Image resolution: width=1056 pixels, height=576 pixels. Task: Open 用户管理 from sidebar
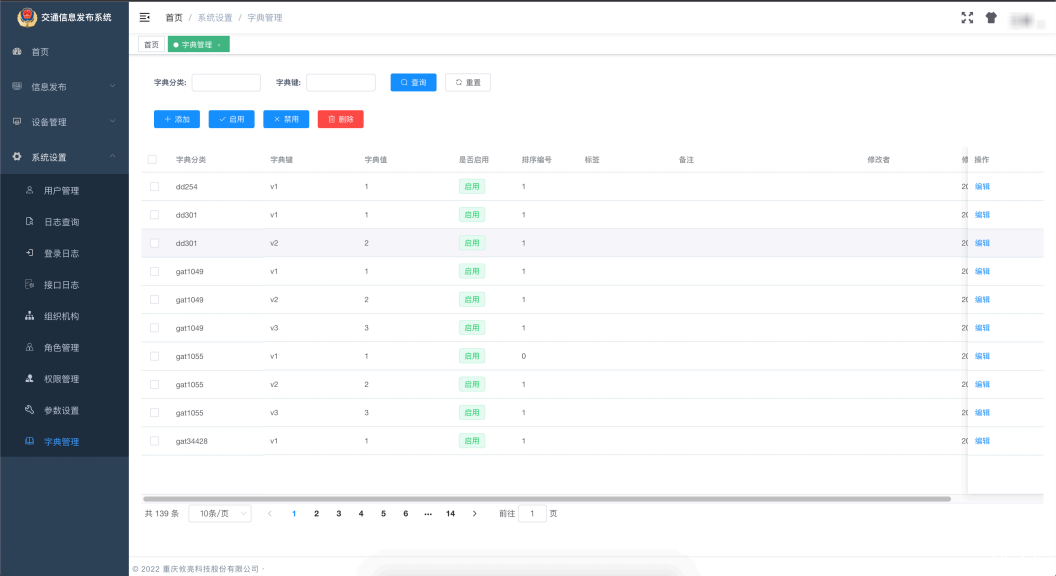[x=61, y=190]
